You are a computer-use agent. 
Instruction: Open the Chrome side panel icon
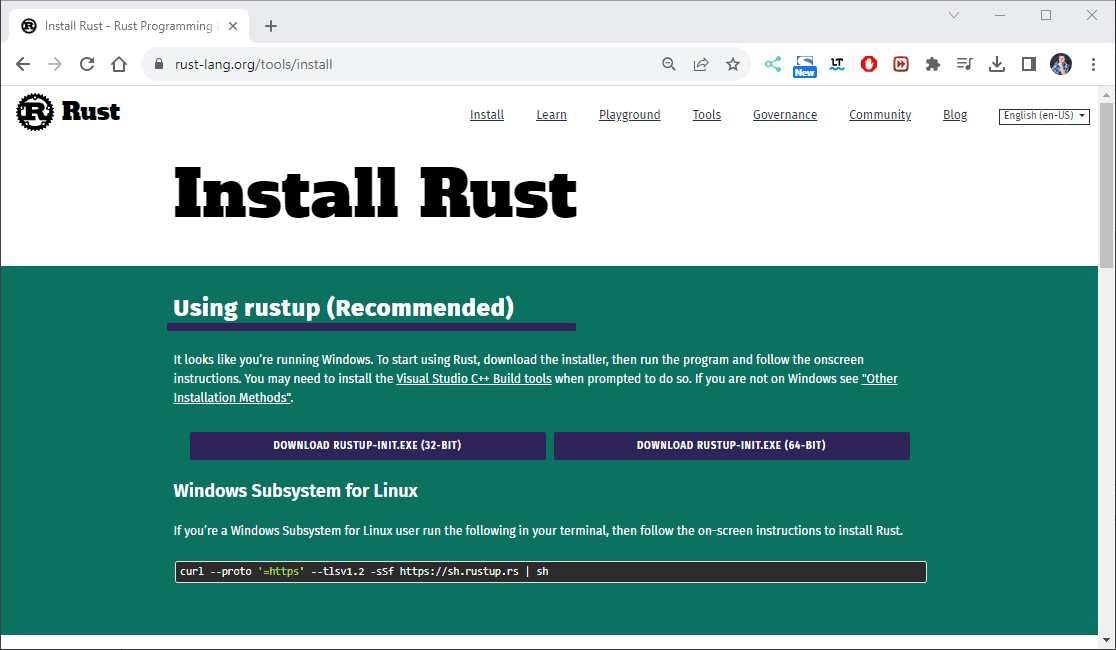(x=1028, y=64)
